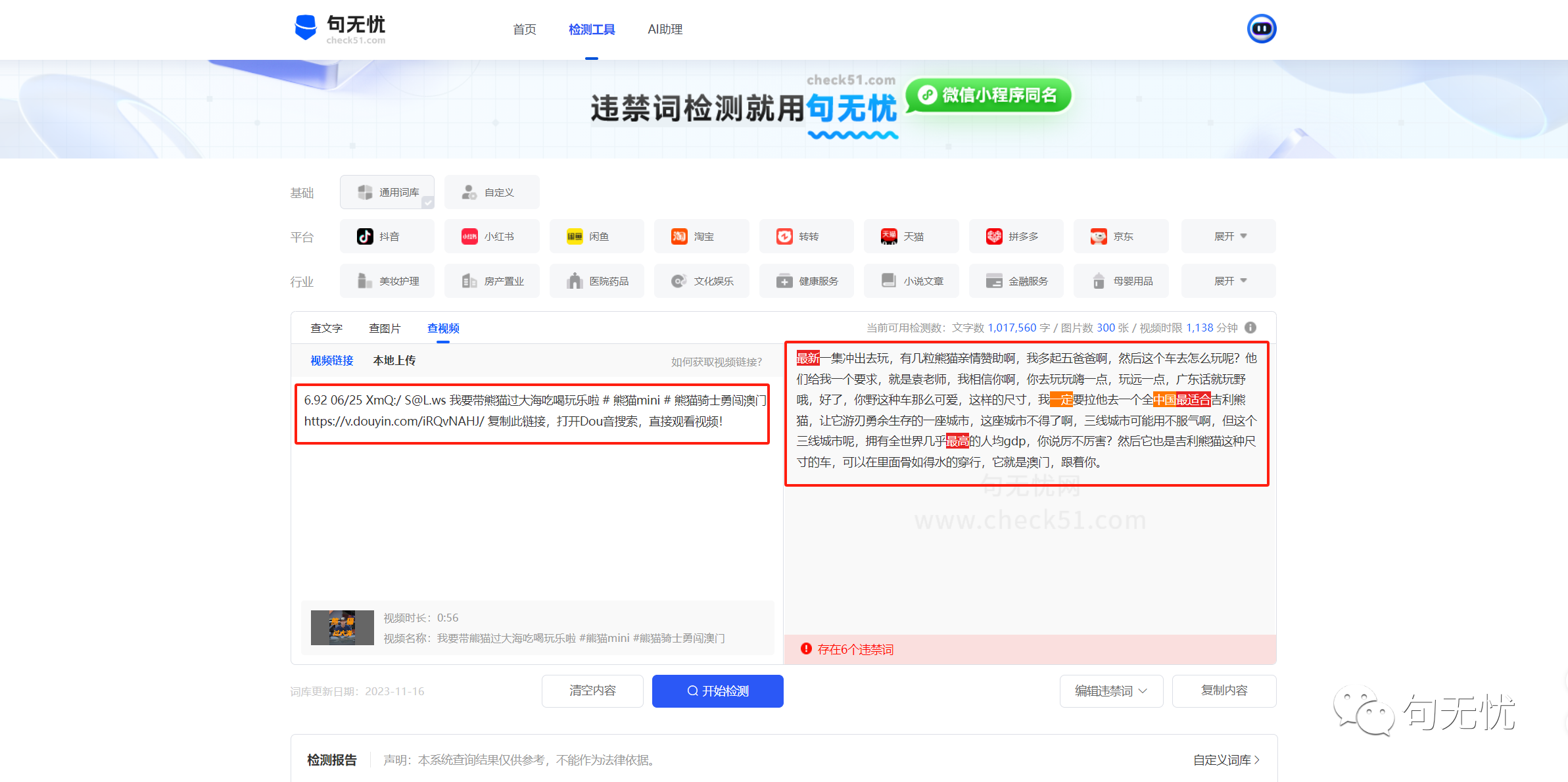
Task: Expand the 平台 row with 展开
Action: coord(1229,237)
